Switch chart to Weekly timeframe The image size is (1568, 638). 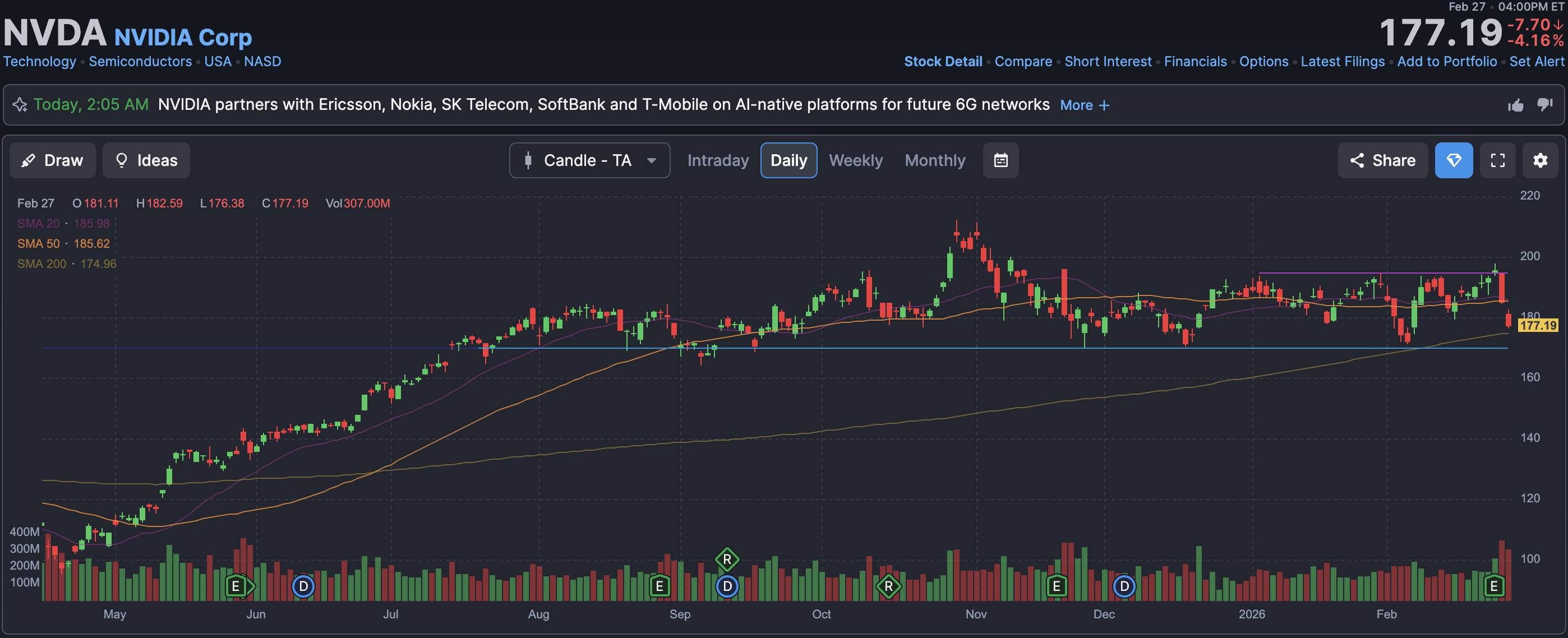pos(855,160)
